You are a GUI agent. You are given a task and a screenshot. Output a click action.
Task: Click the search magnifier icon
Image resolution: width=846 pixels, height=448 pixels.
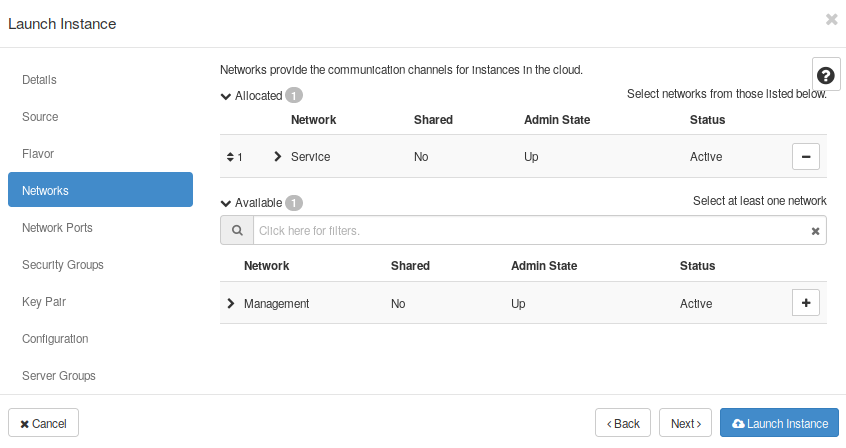point(237,231)
